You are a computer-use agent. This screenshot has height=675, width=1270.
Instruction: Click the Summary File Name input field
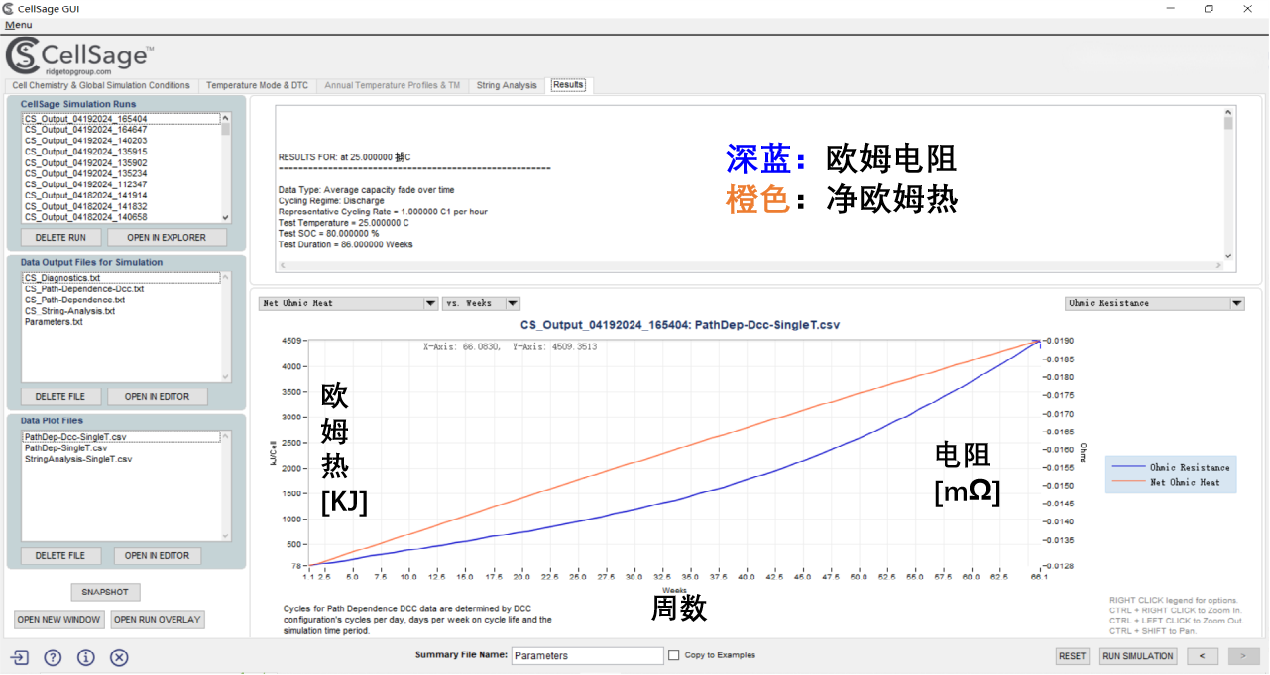[x=587, y=656]
